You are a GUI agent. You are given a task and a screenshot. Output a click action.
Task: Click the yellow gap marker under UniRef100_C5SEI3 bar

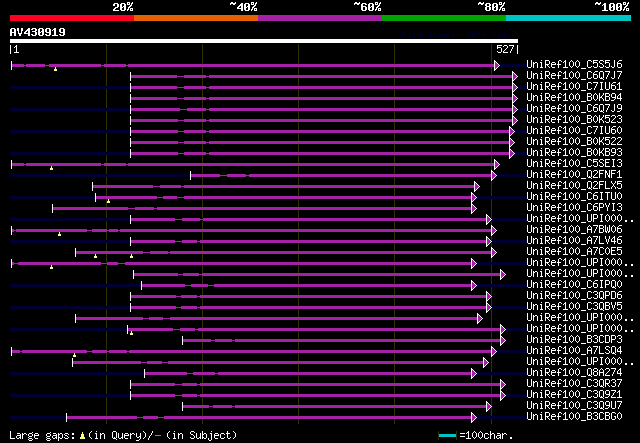(x=51, y=168)
